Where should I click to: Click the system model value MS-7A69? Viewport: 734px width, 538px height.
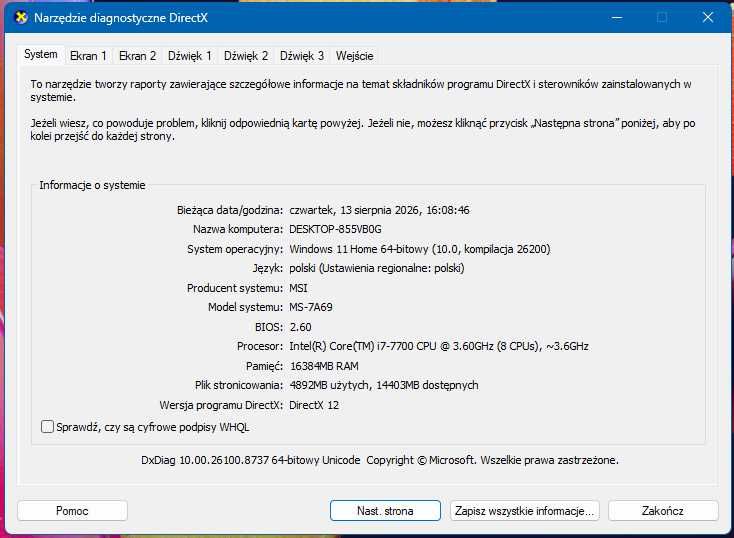(311, 307)
